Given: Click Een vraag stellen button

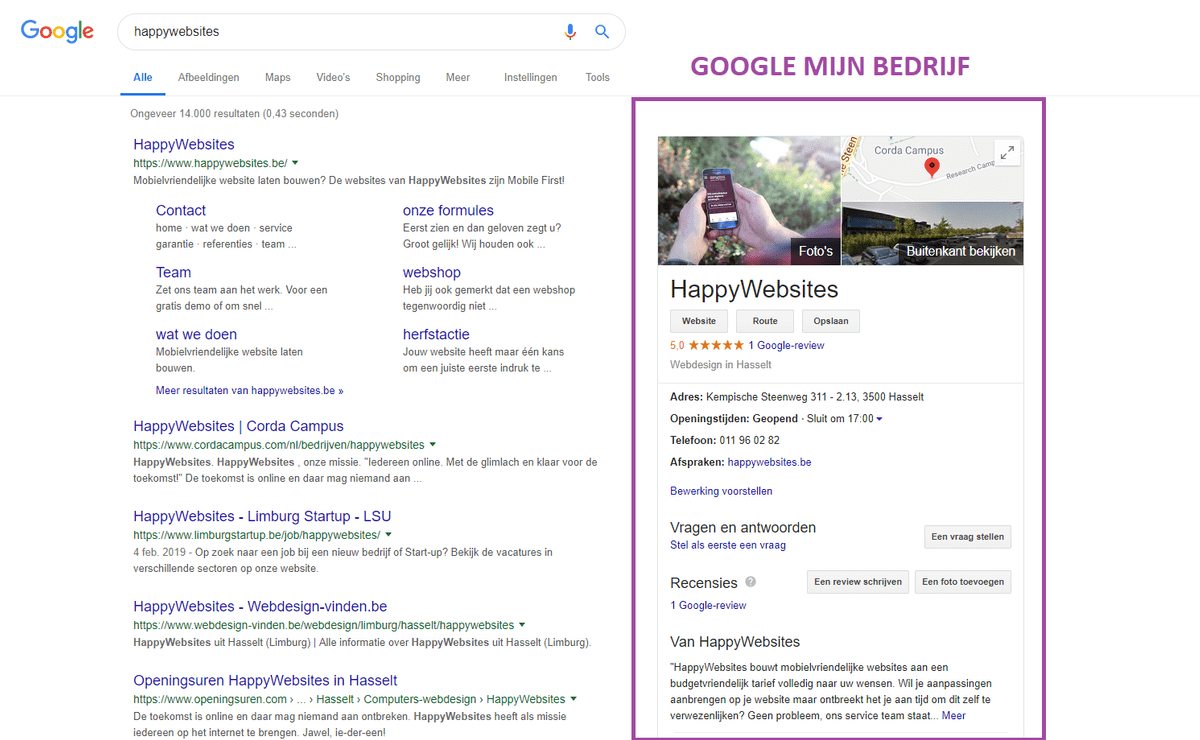Looking at the screenshot, I should tap(967, 537).
